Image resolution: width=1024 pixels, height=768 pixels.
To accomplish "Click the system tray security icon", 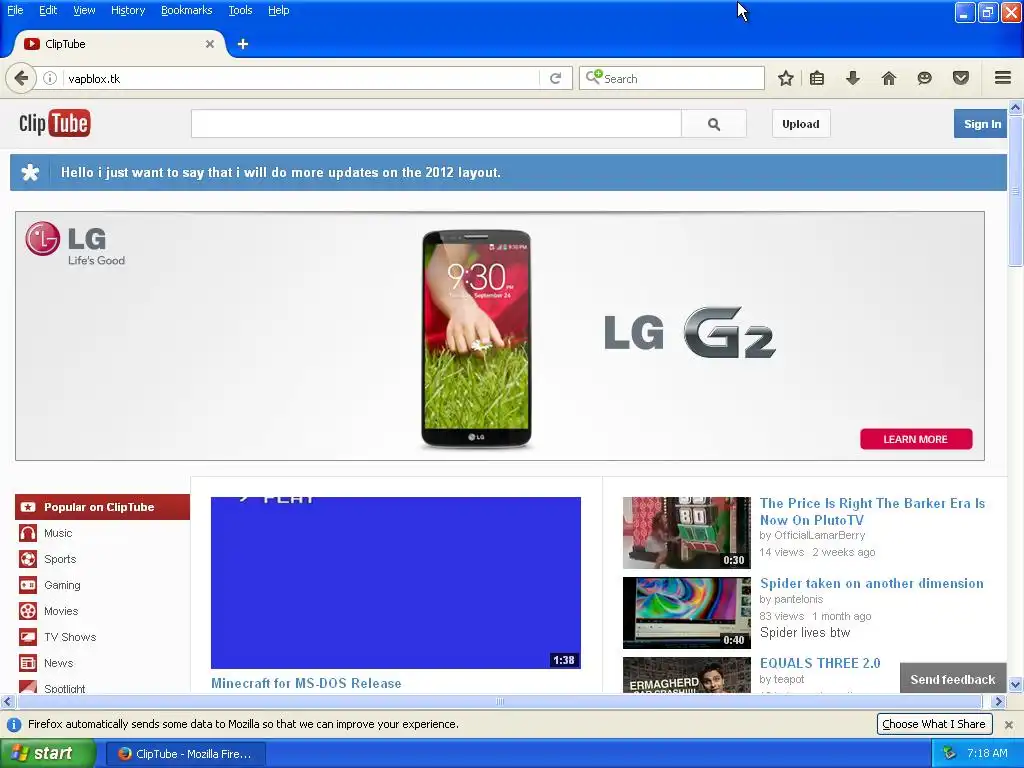I will tap(949, 753).
